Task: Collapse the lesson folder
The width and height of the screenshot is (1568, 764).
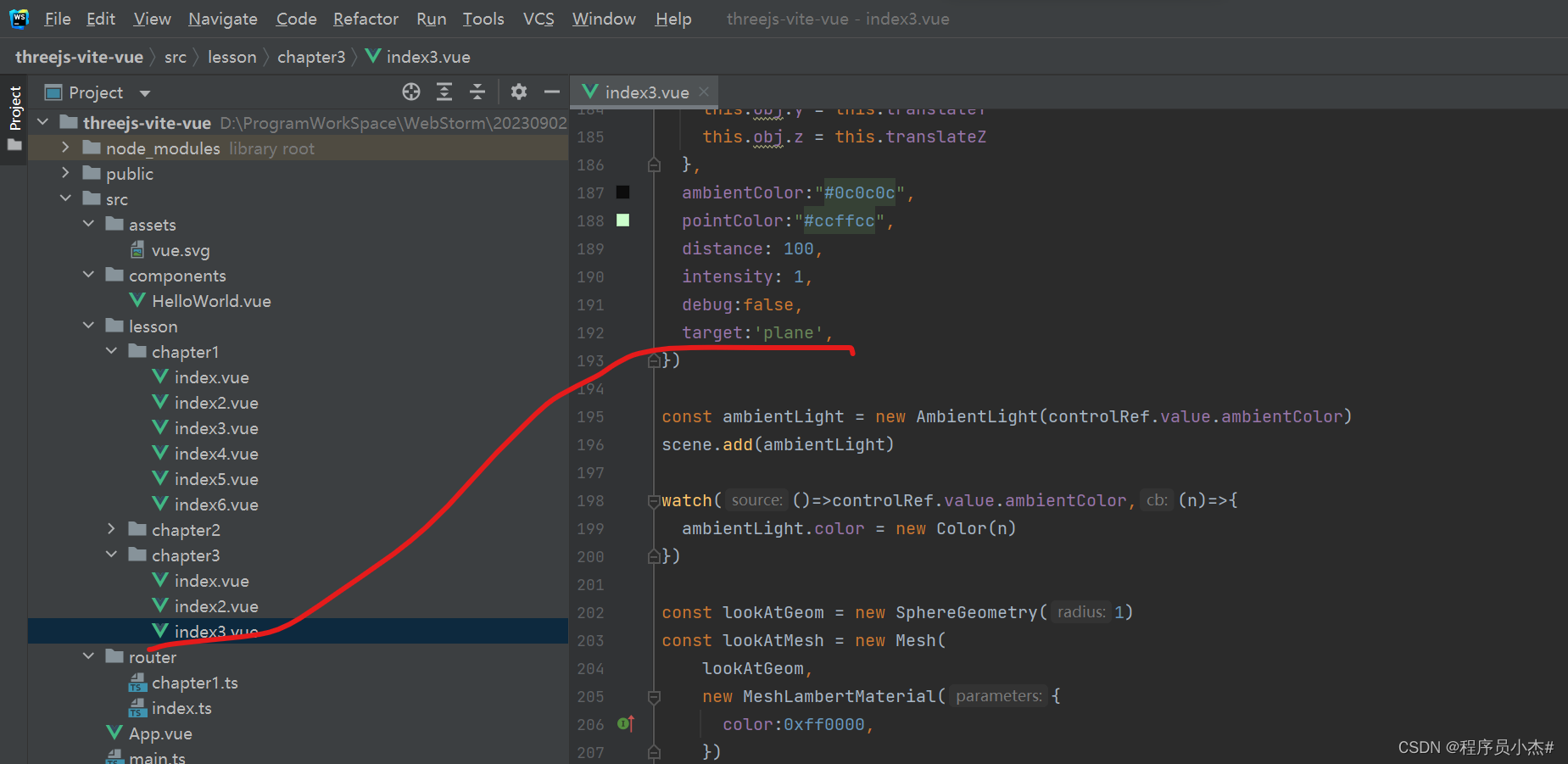Action: click(x=89, y=326)
